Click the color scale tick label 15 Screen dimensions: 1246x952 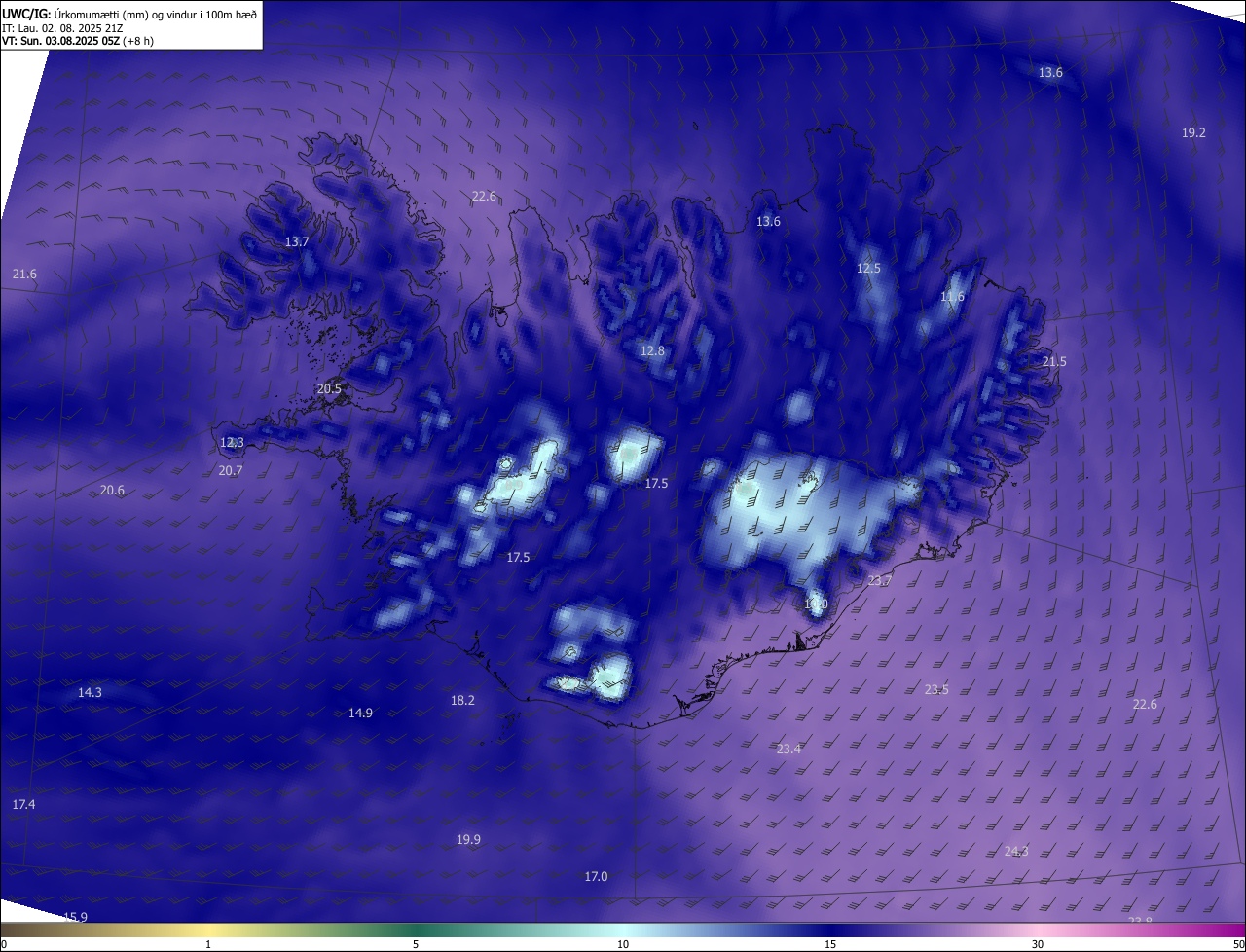coord(830,944)
